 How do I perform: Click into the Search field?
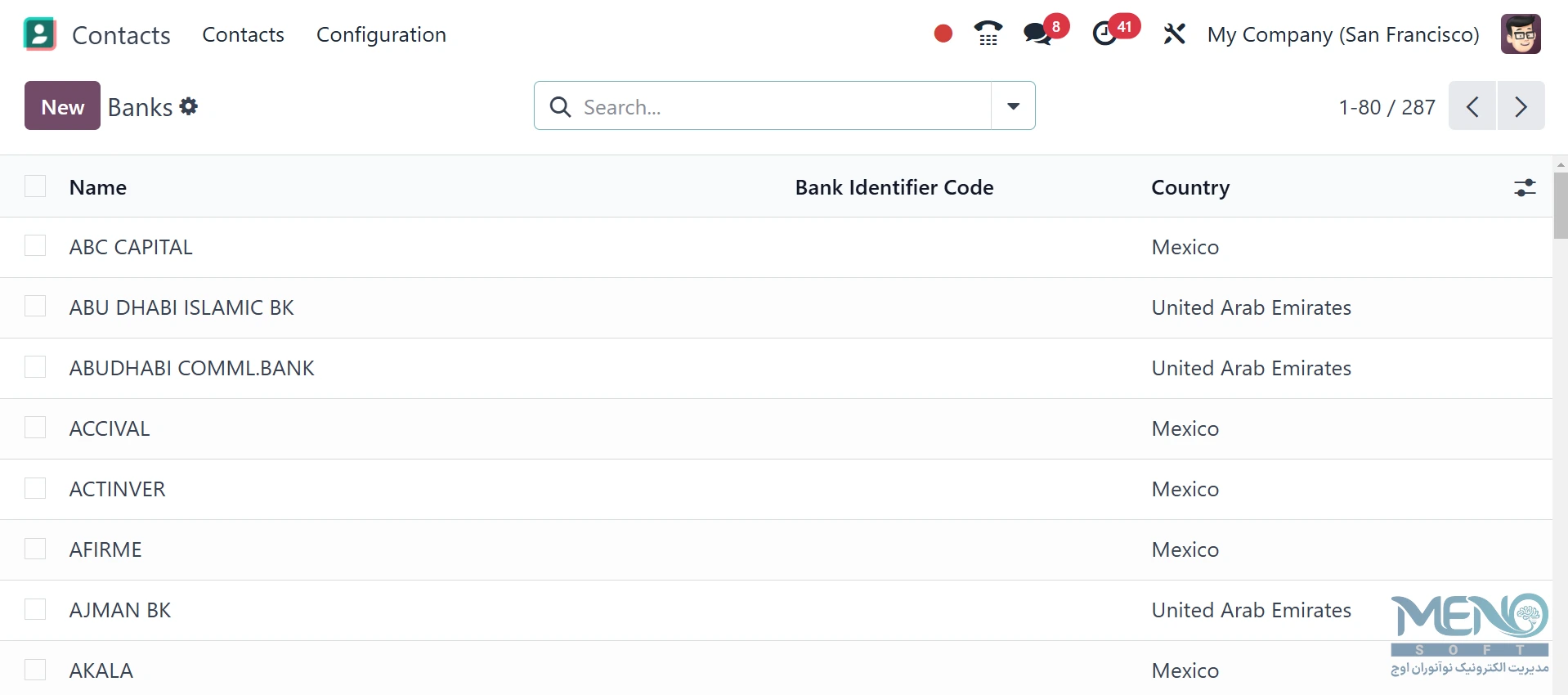[x=783, y=106]
